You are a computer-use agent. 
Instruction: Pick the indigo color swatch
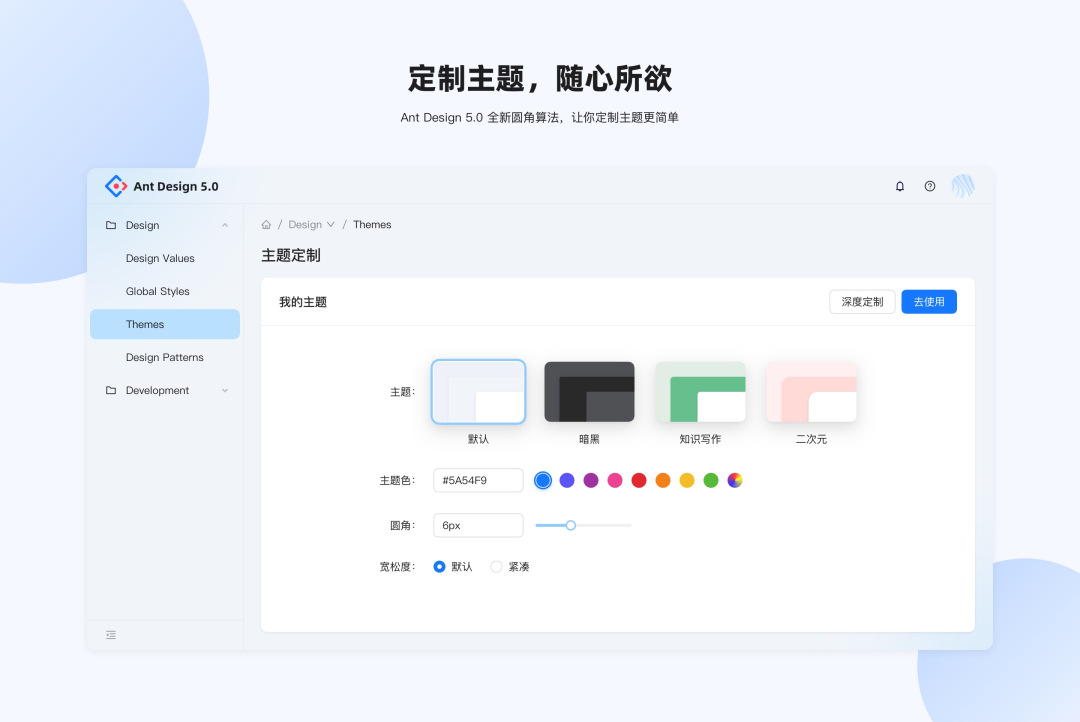(x=567, y=480)
